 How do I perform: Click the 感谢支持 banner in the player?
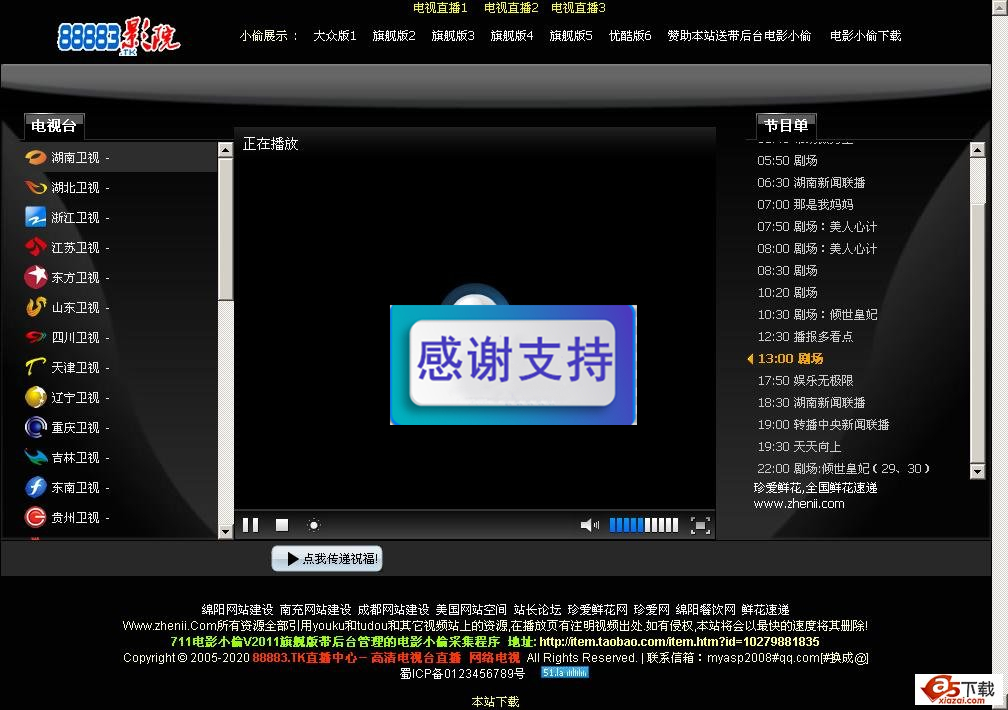513,365
